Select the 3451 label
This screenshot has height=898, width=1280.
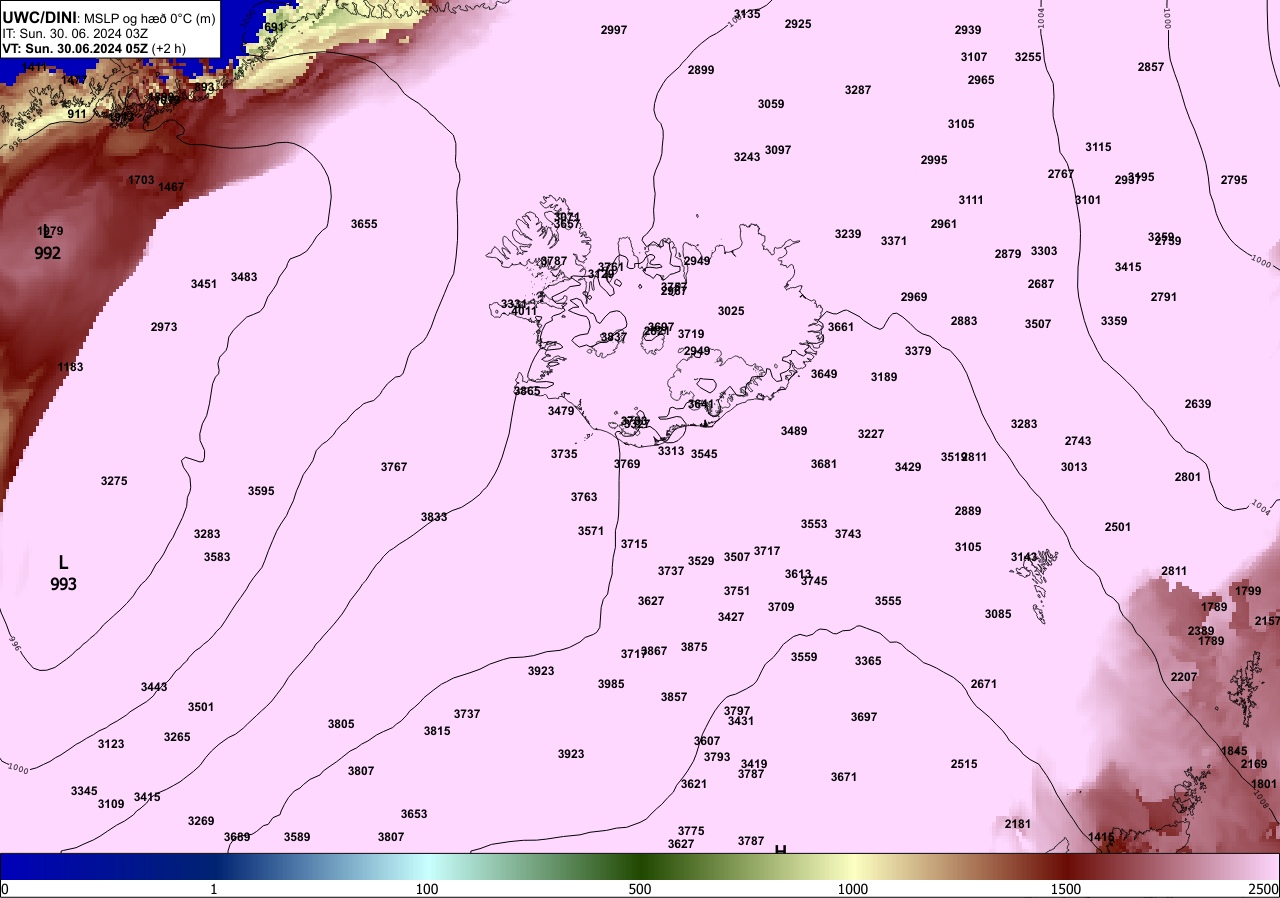pos(204,284)
